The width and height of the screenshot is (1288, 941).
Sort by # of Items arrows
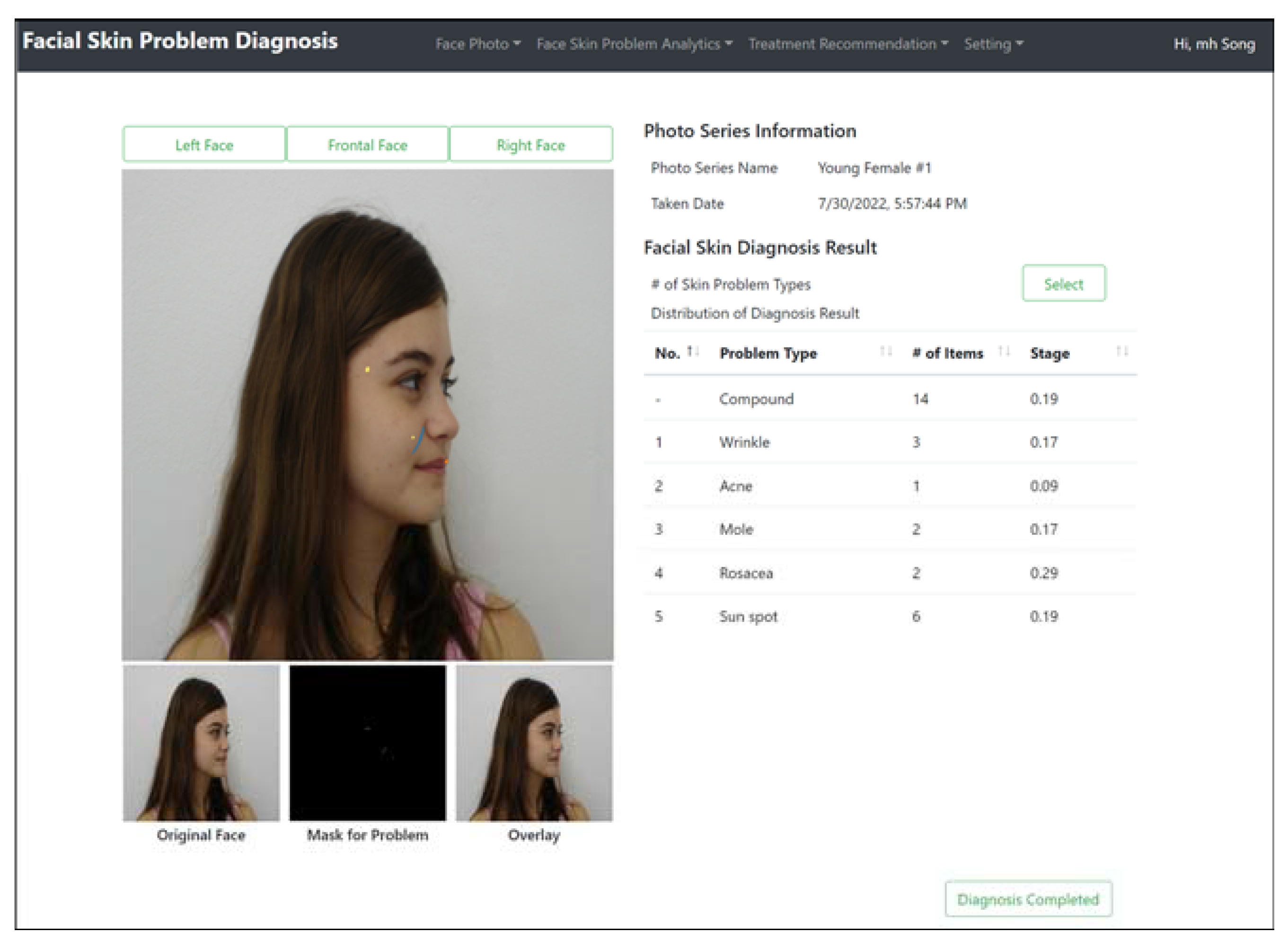point(1004,352)
